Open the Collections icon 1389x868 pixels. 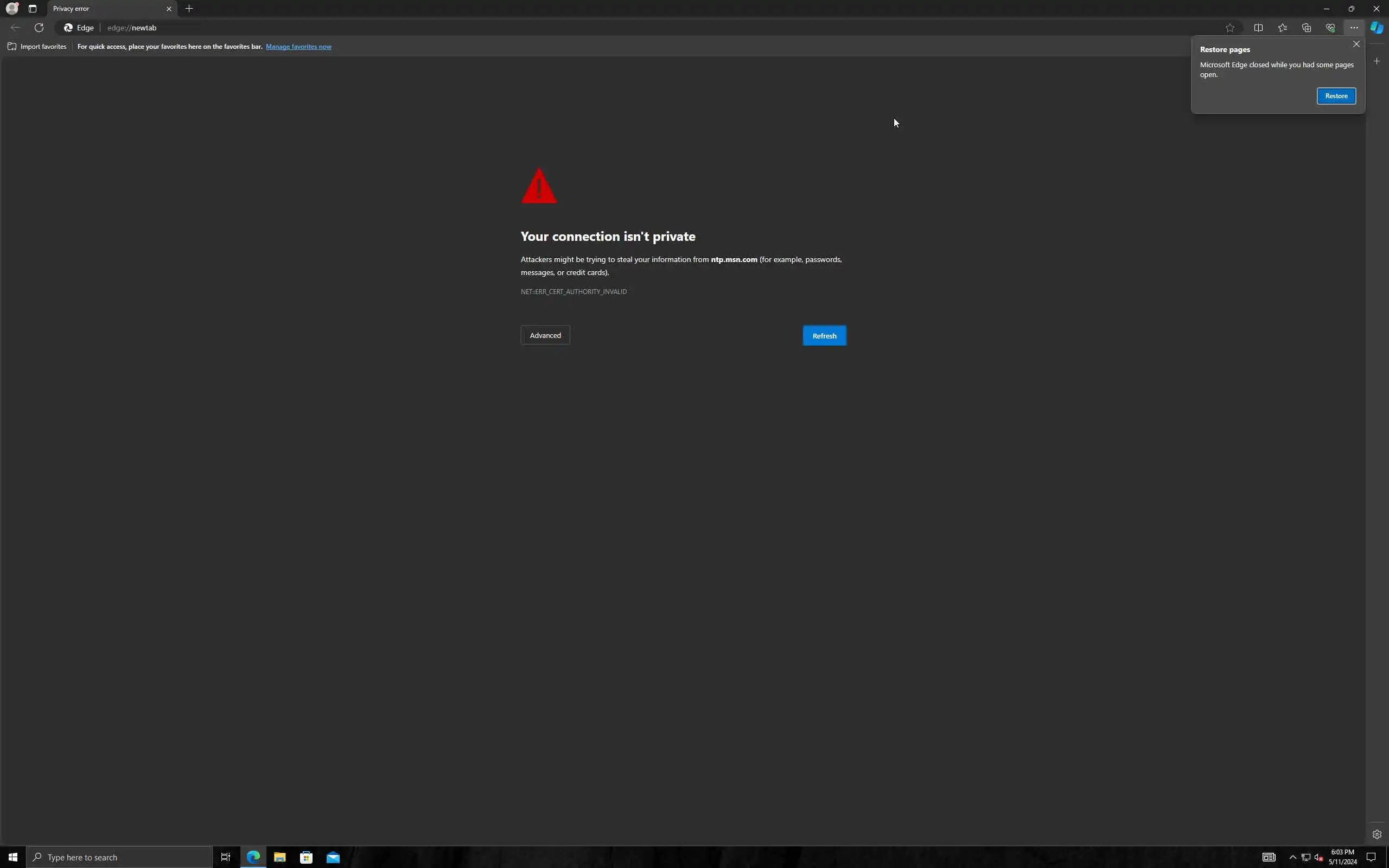pos(1307,28)
